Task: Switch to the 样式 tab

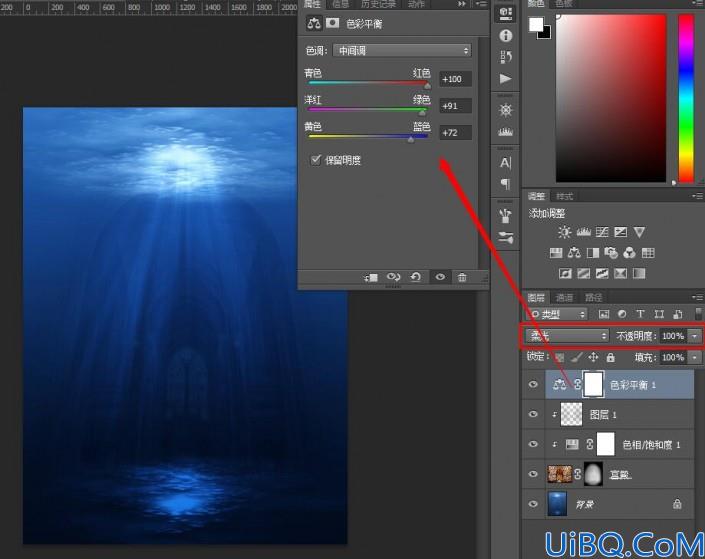Action: 564,197
